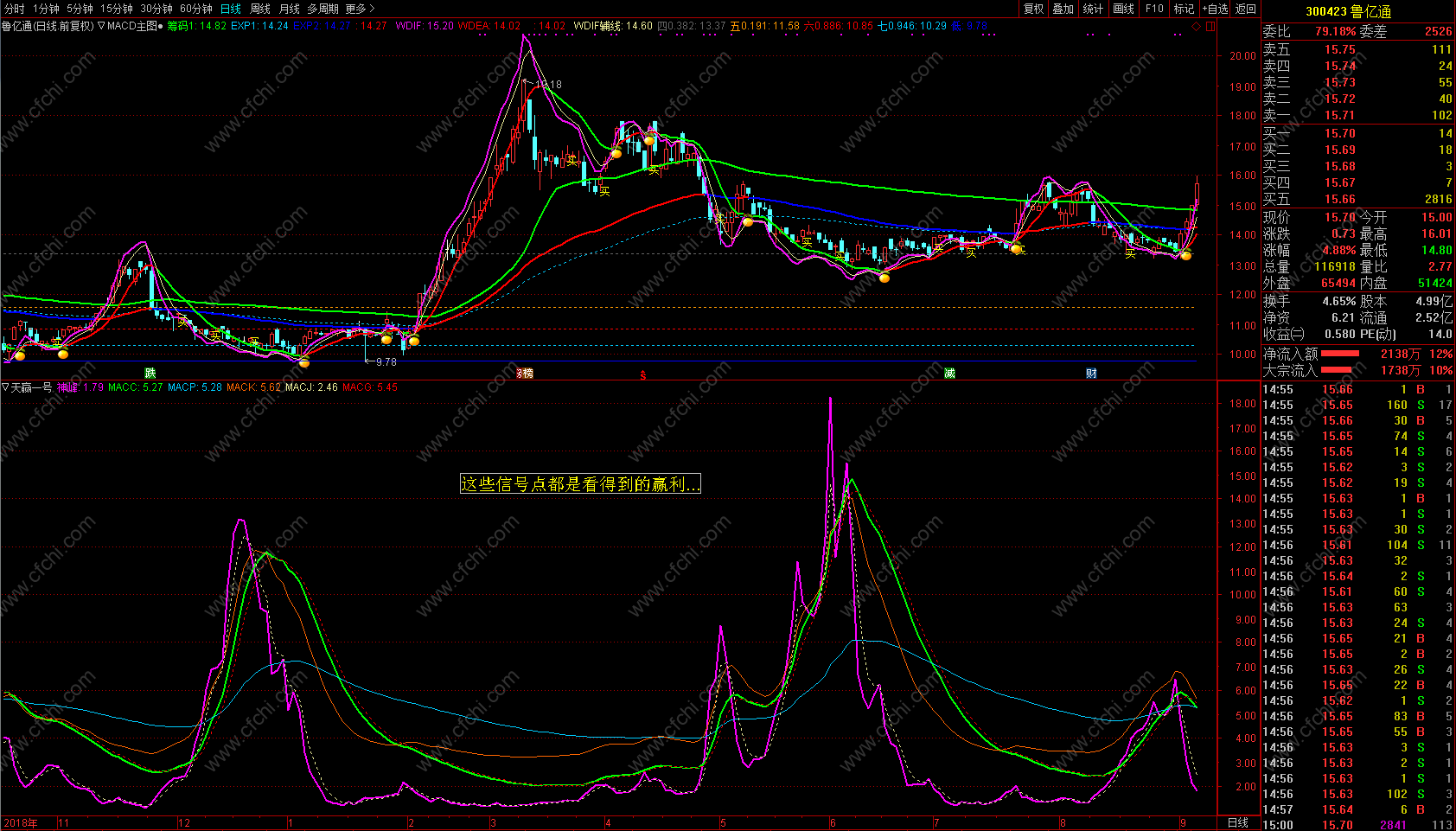Activate the 画线 drawing tools button
The height and width of the screenshot is (831, 1456).
[x=1124, y=9]
